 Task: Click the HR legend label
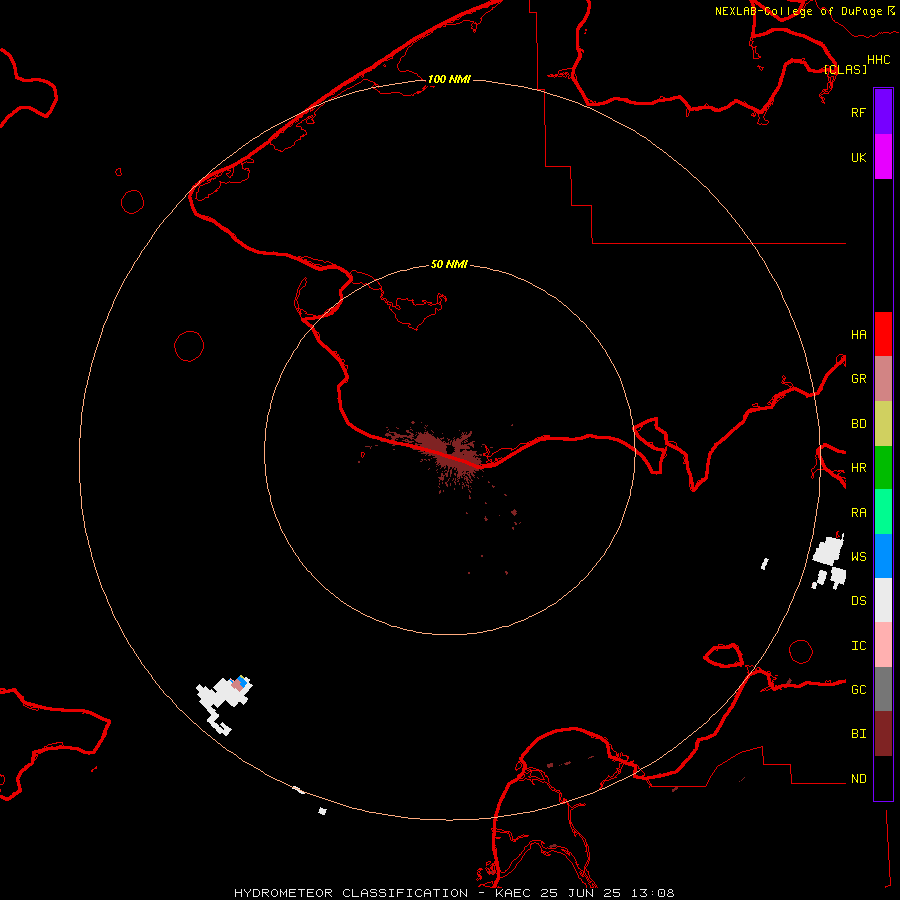(x=858, y=468)
